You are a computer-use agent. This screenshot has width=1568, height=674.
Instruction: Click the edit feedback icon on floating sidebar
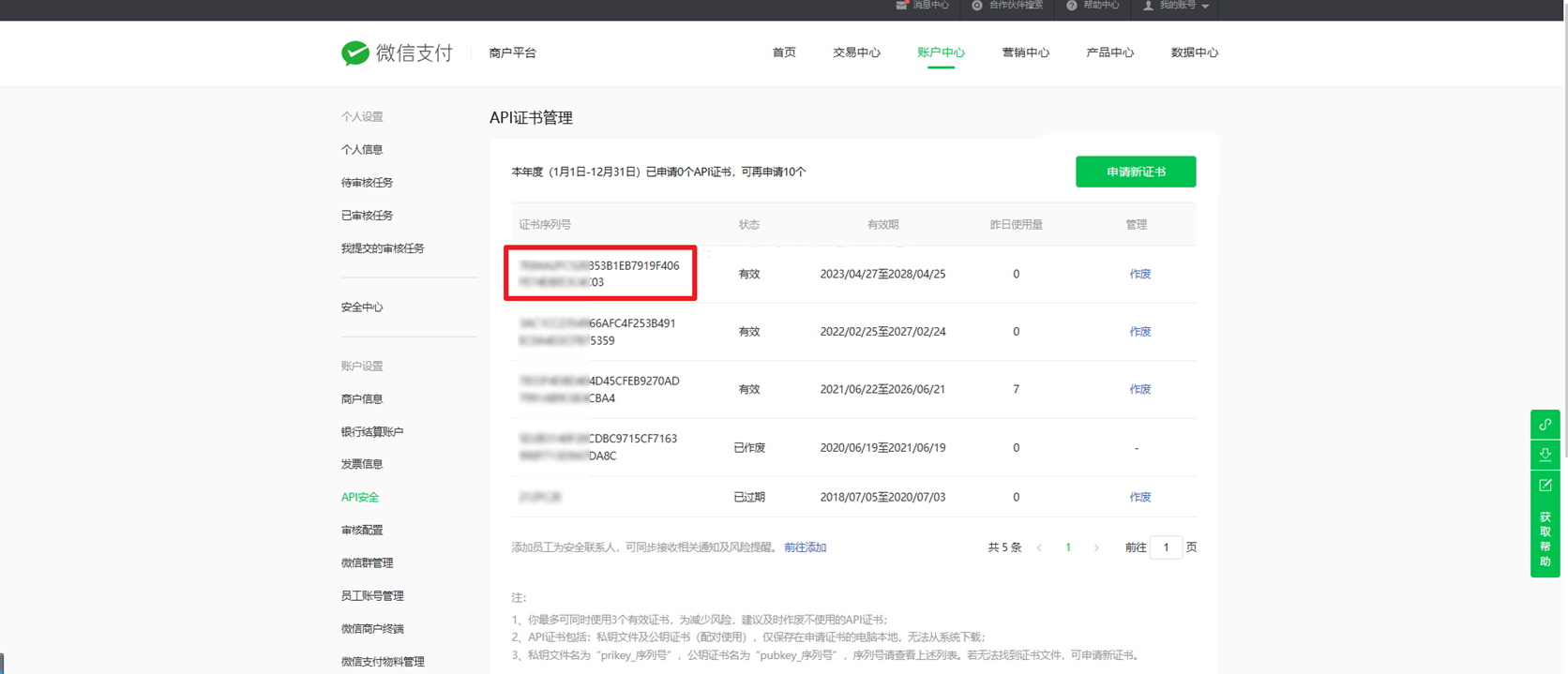[1545, 486]
